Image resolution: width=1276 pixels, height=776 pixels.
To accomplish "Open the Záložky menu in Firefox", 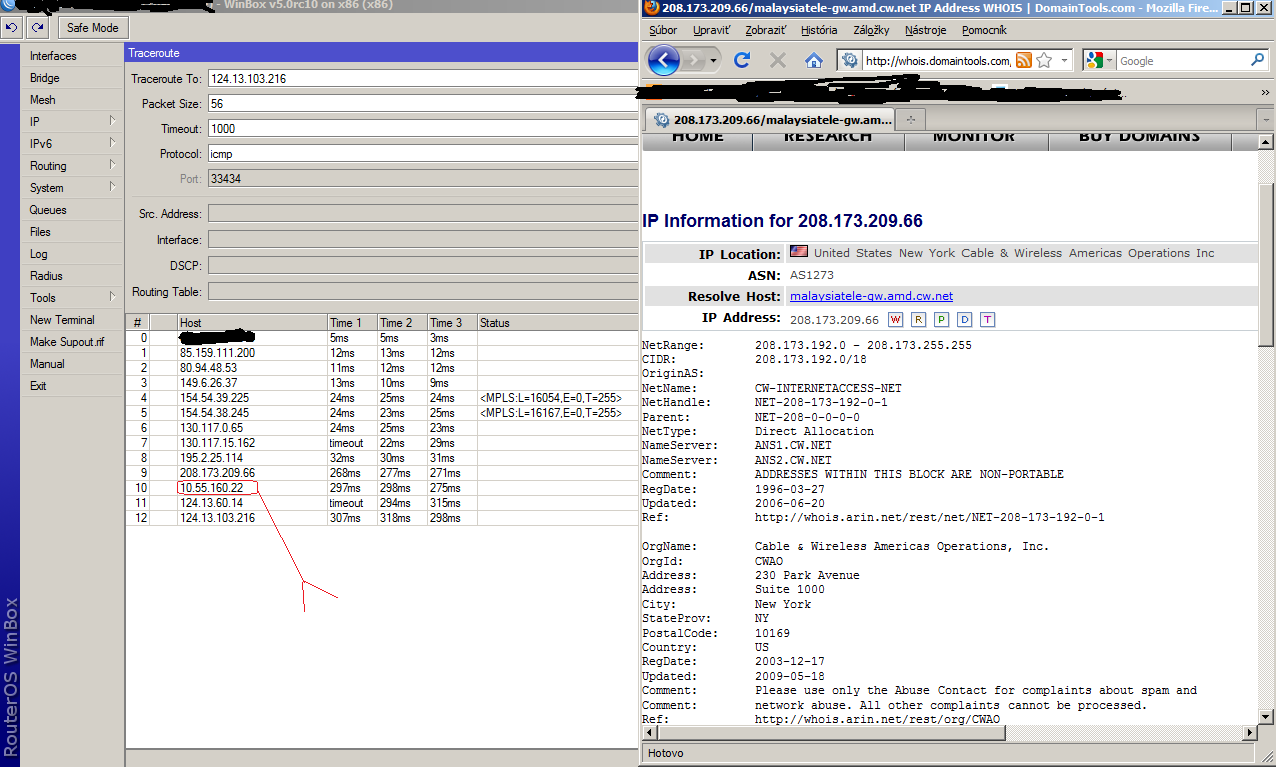I will click(871, 31).
